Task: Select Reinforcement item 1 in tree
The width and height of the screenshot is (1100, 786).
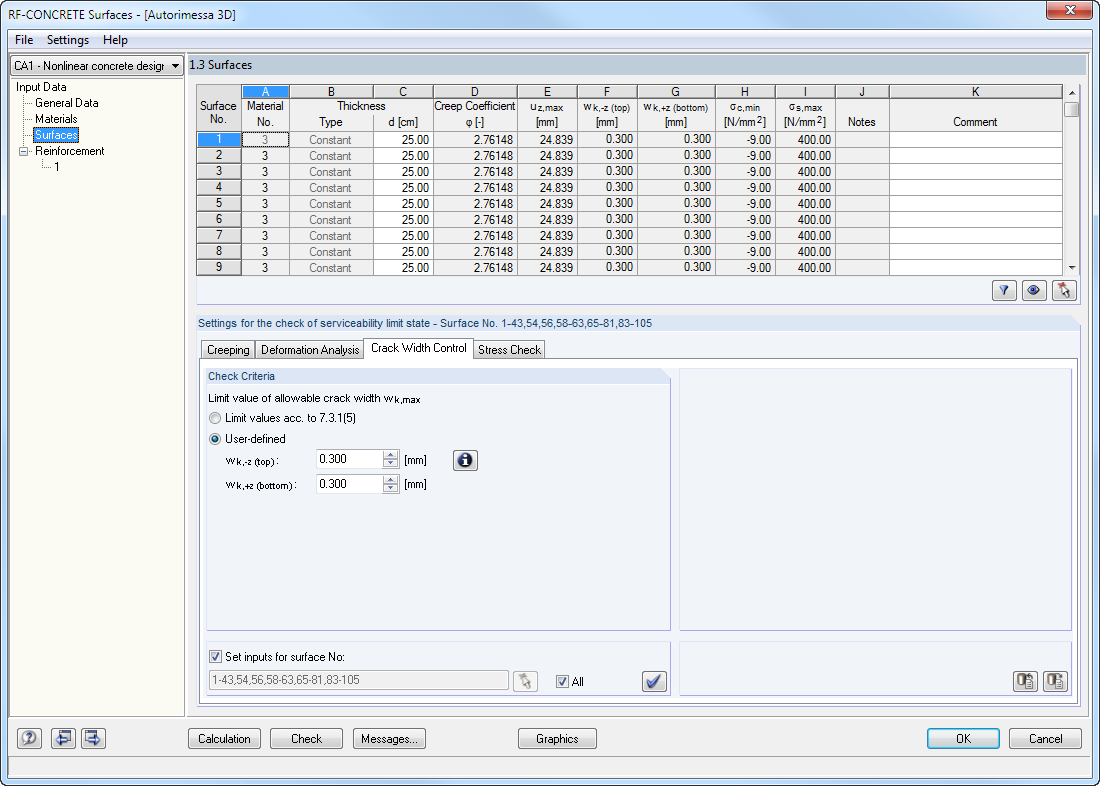Action: [57, 167]
